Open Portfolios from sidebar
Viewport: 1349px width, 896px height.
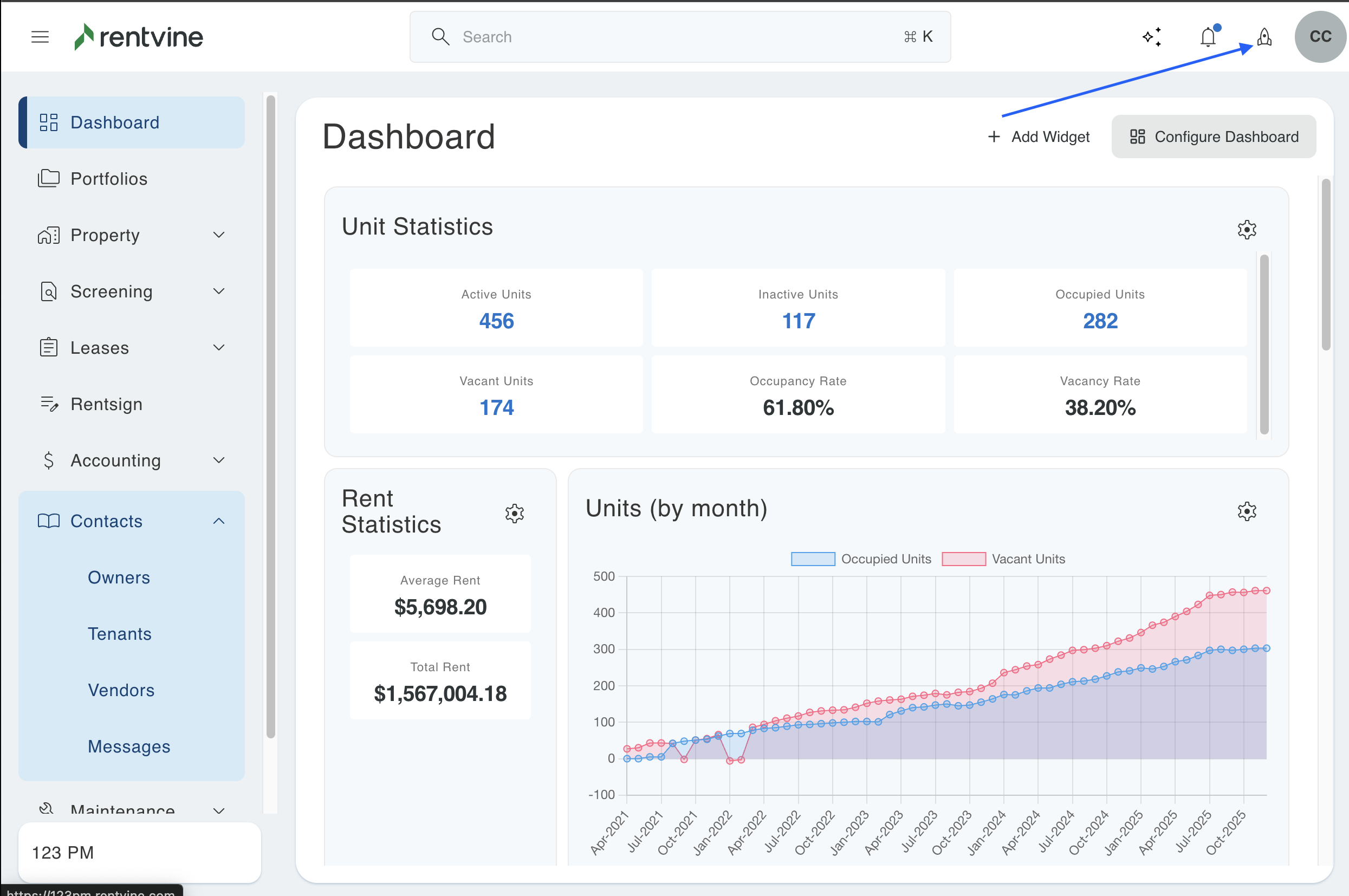pyautogui.click(x=108, y=179)
